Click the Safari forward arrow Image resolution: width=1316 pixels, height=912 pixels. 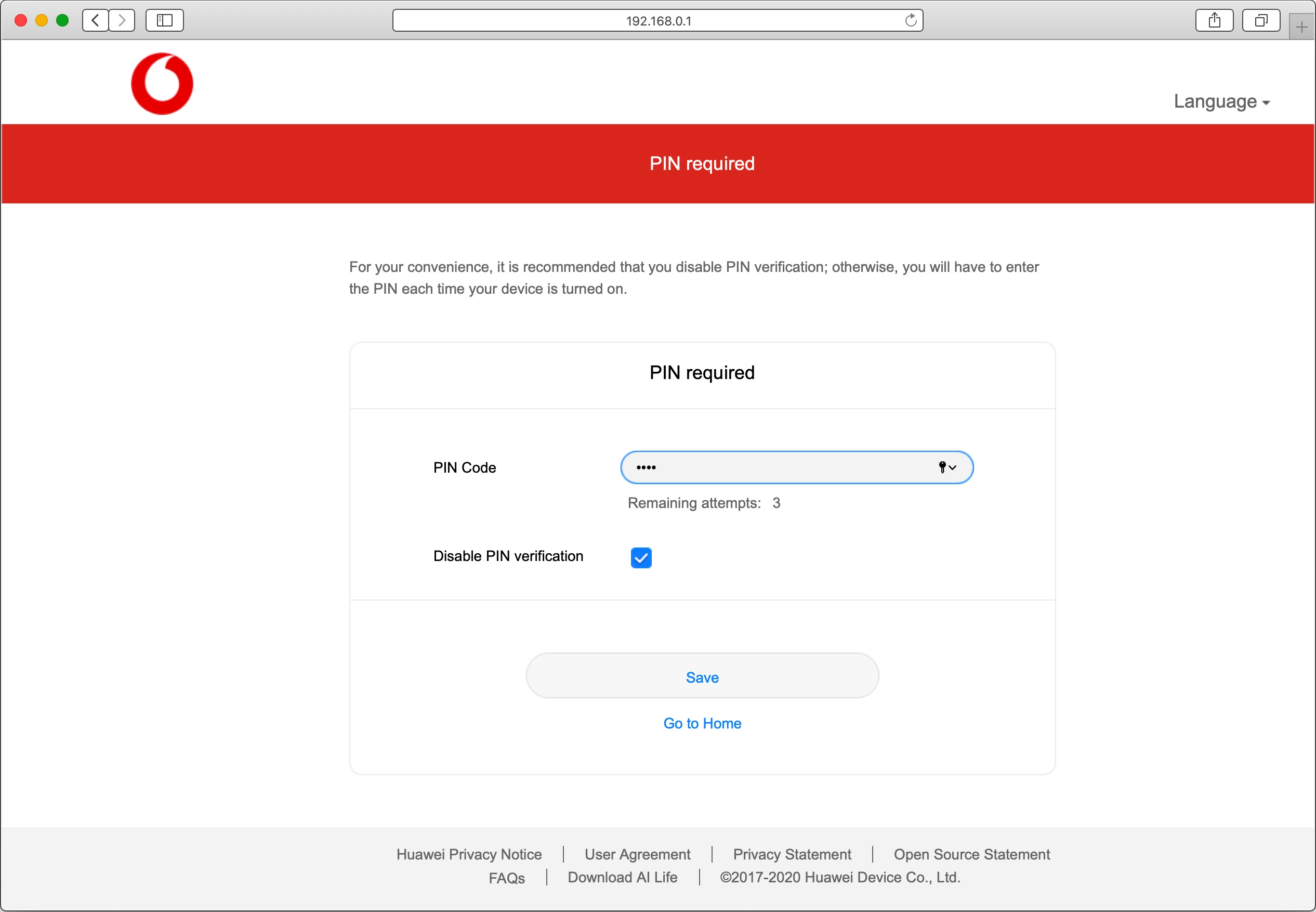122,21
